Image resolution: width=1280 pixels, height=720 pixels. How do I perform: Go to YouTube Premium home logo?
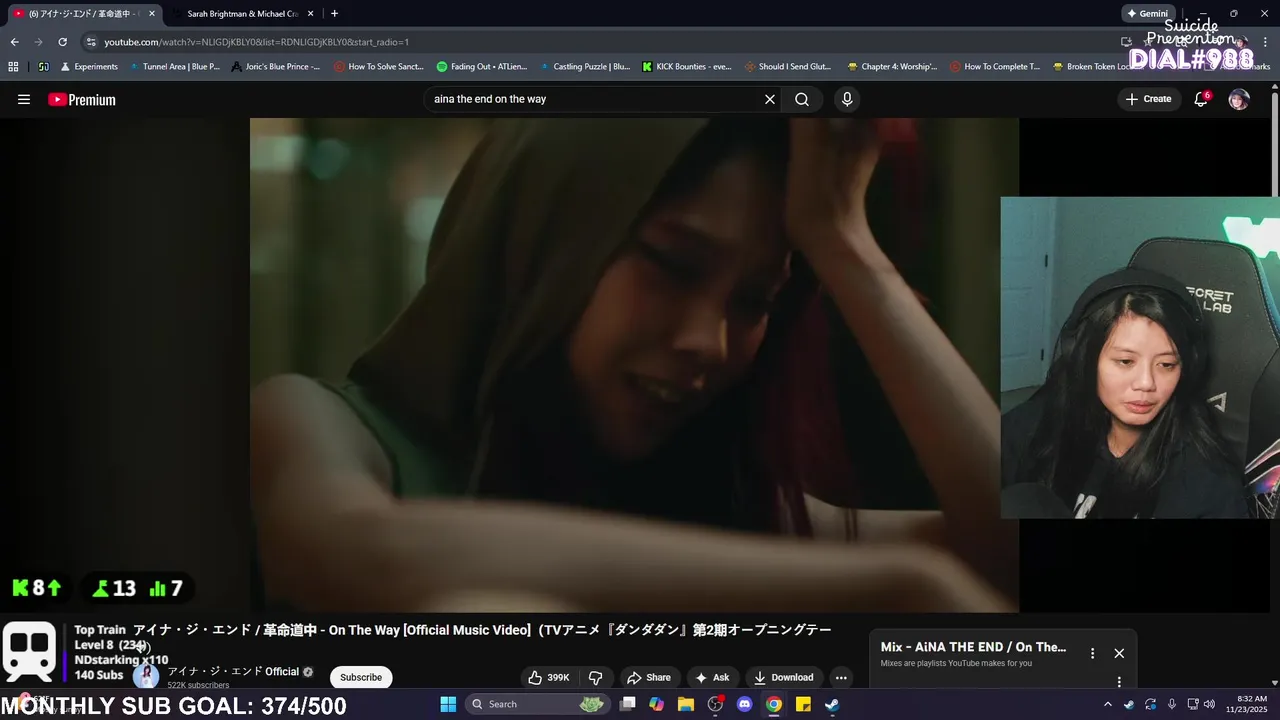[82, 99]
